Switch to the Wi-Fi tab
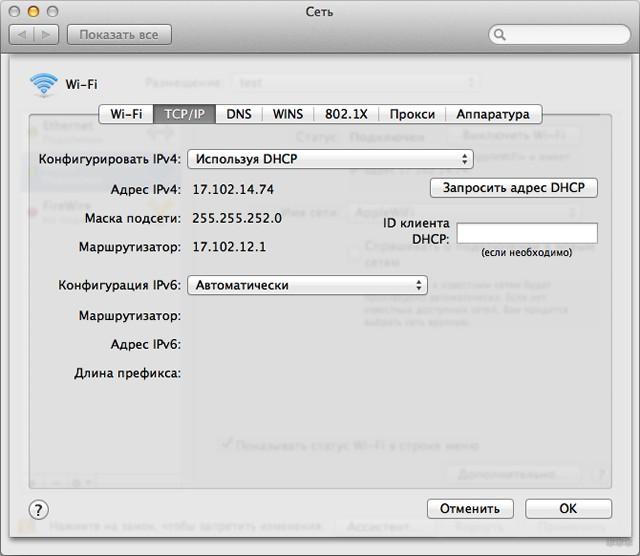640x556 pixels. (x=126, y=114)
